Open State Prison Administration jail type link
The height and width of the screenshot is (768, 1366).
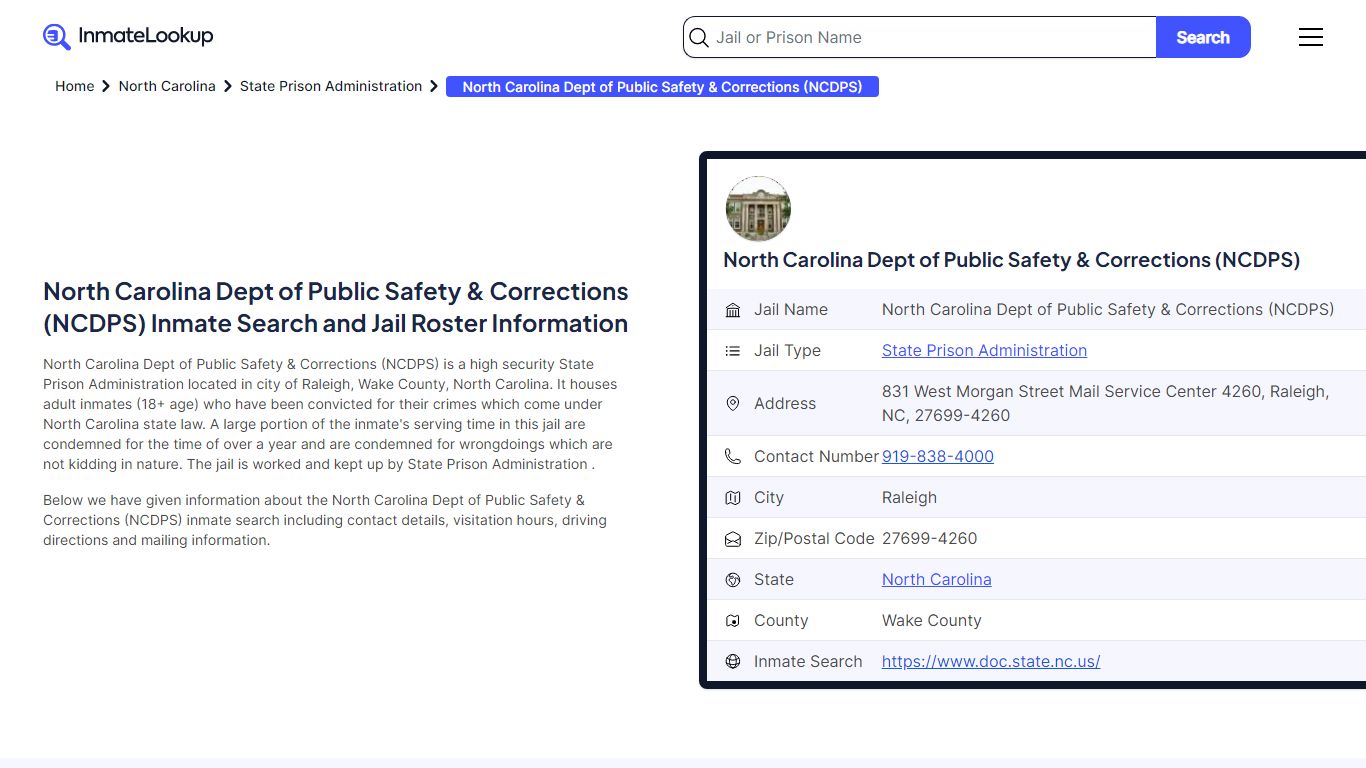[984, 350]
